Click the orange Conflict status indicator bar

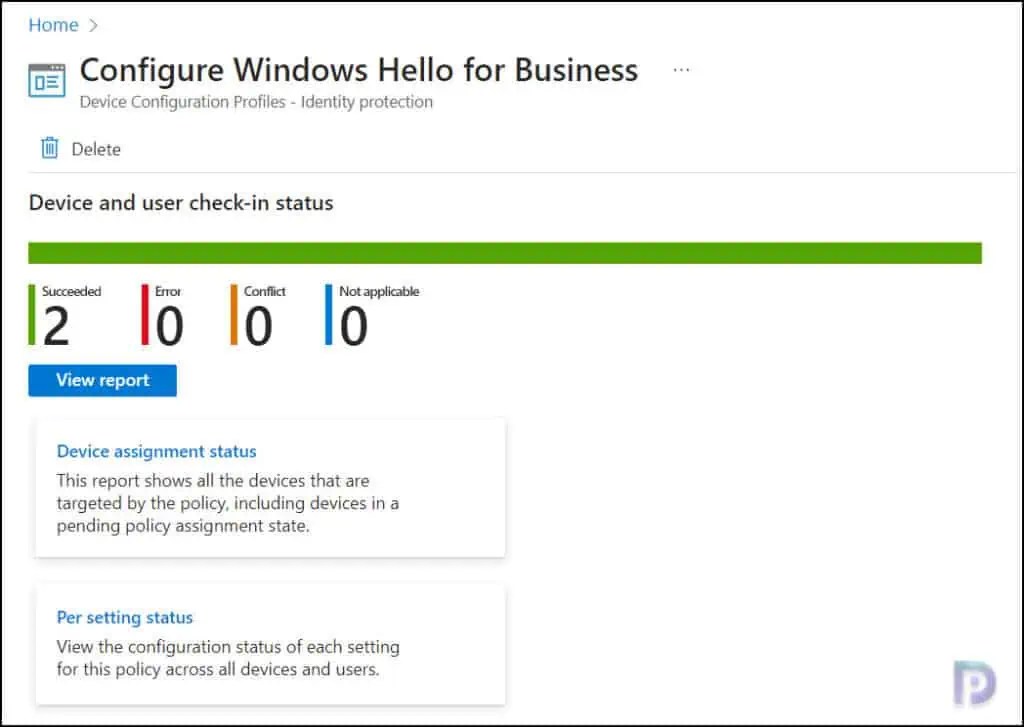point(235,315)
